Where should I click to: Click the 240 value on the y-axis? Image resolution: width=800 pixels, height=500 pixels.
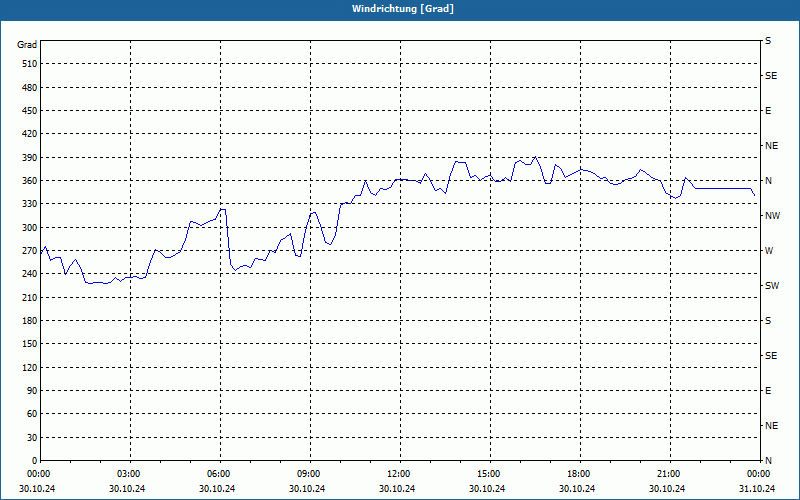tap(30, 273)
